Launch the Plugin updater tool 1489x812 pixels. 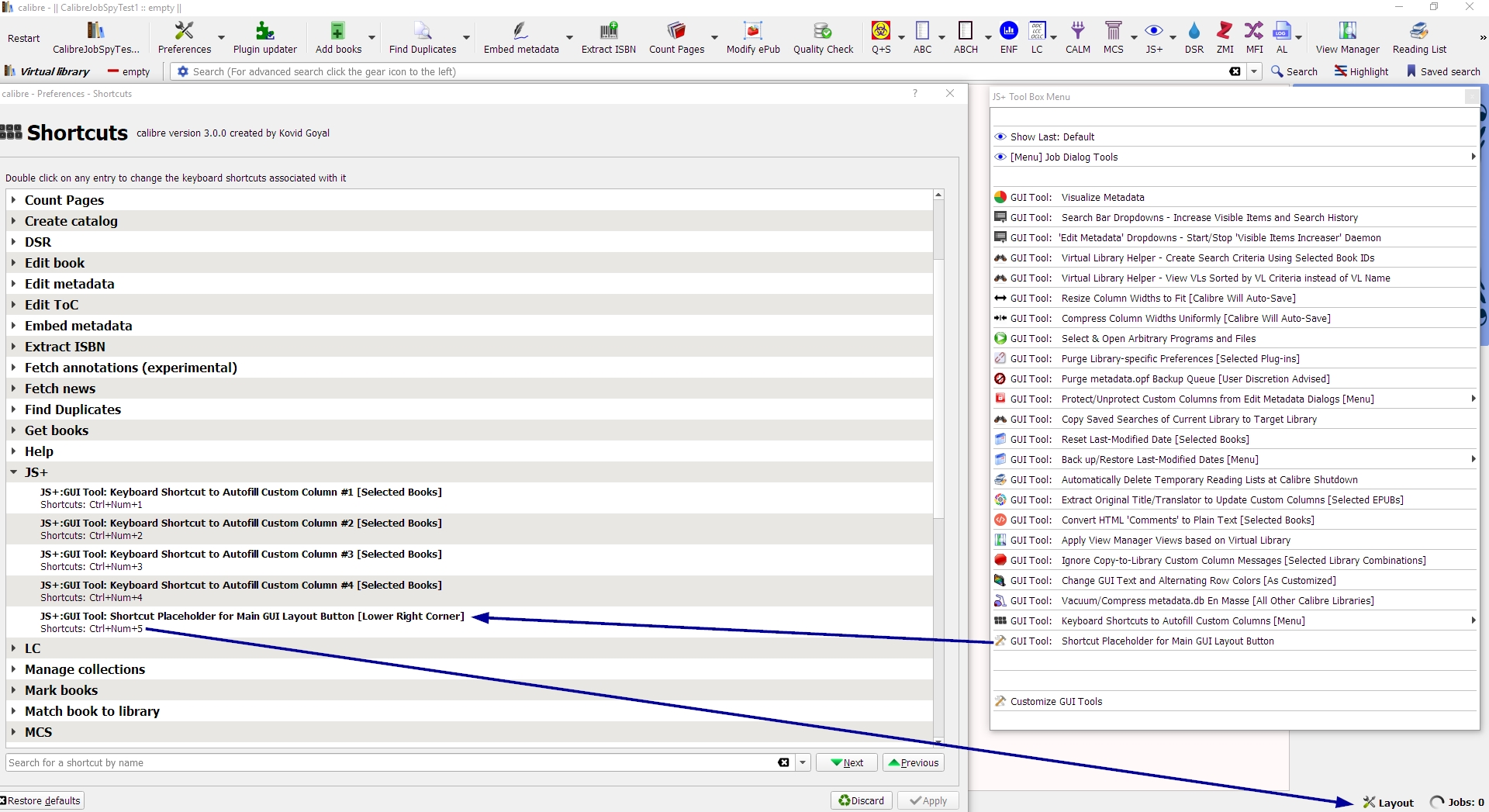265,37
